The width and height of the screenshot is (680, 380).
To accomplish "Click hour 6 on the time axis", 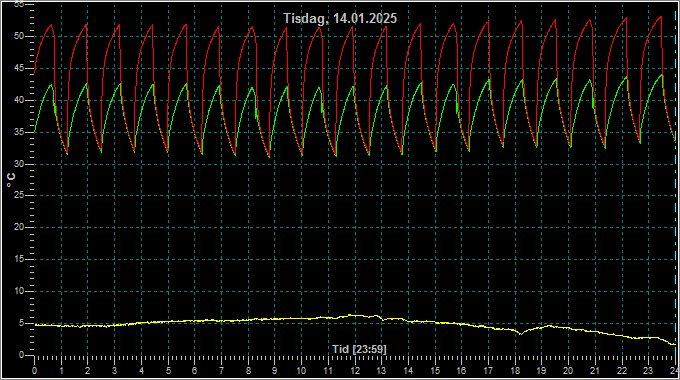I will tap(194, 371).
